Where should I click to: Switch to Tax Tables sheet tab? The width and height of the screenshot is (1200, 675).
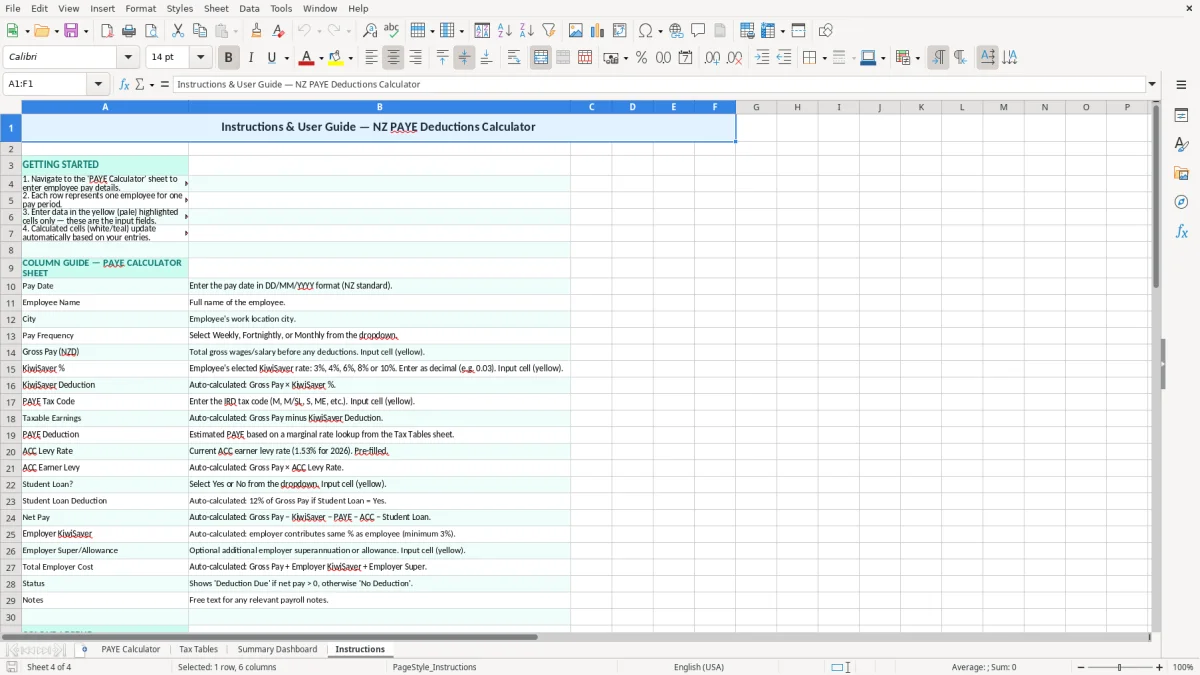coord(198,649)
